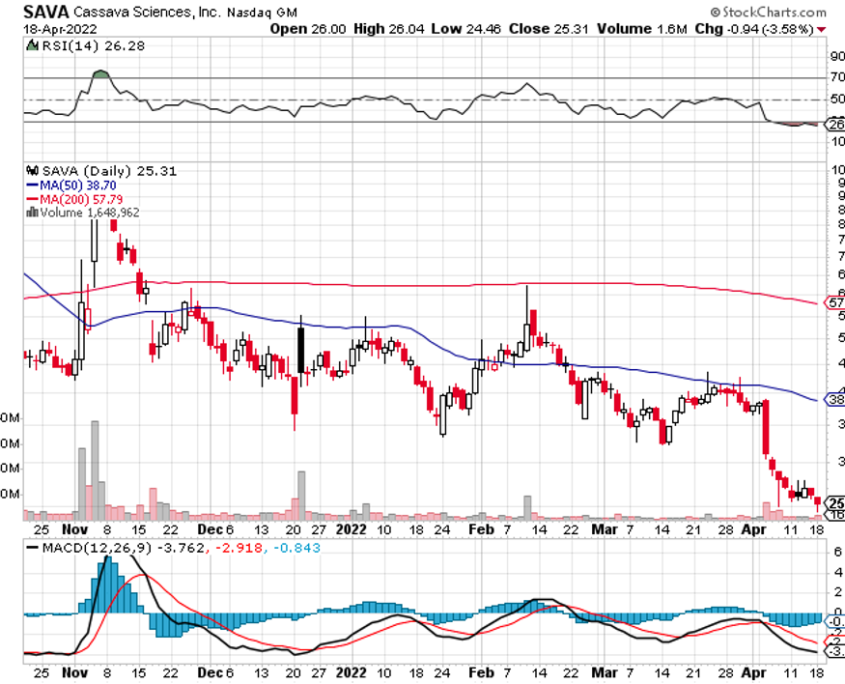845x684 pixels.
Task: Click the blue MA(50) legend marker
Action: tap(30, 185)
